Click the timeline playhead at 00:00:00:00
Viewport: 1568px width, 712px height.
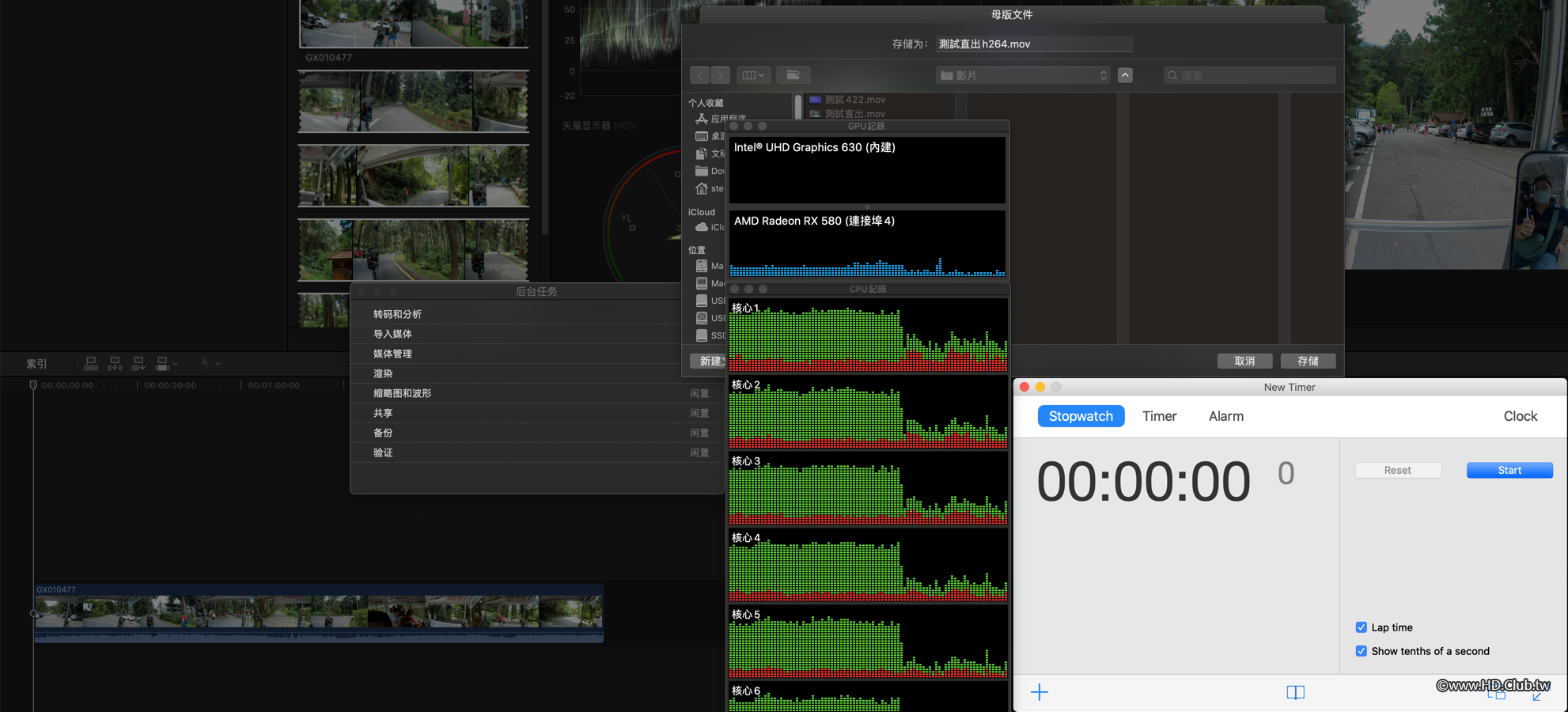[x=33, y=385]
